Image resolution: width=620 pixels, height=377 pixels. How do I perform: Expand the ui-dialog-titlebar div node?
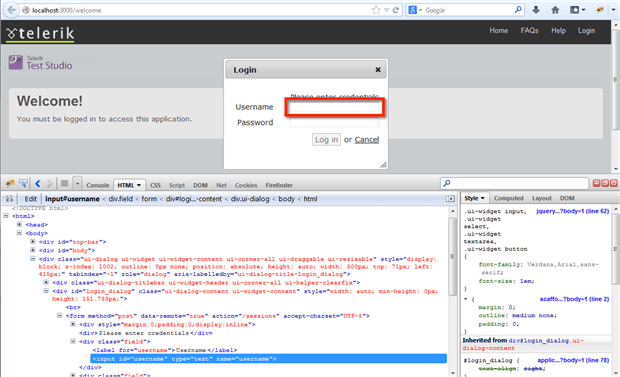[x=46, y=282]
